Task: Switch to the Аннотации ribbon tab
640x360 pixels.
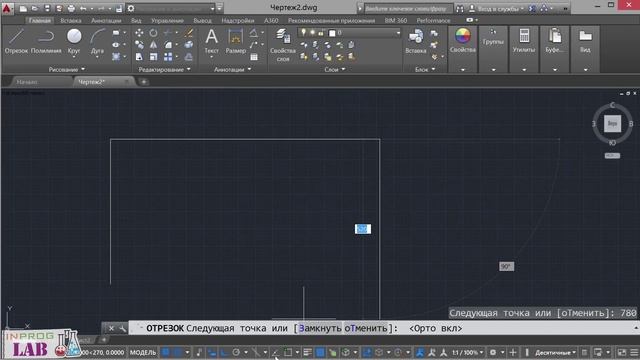Action: (106, 20)
